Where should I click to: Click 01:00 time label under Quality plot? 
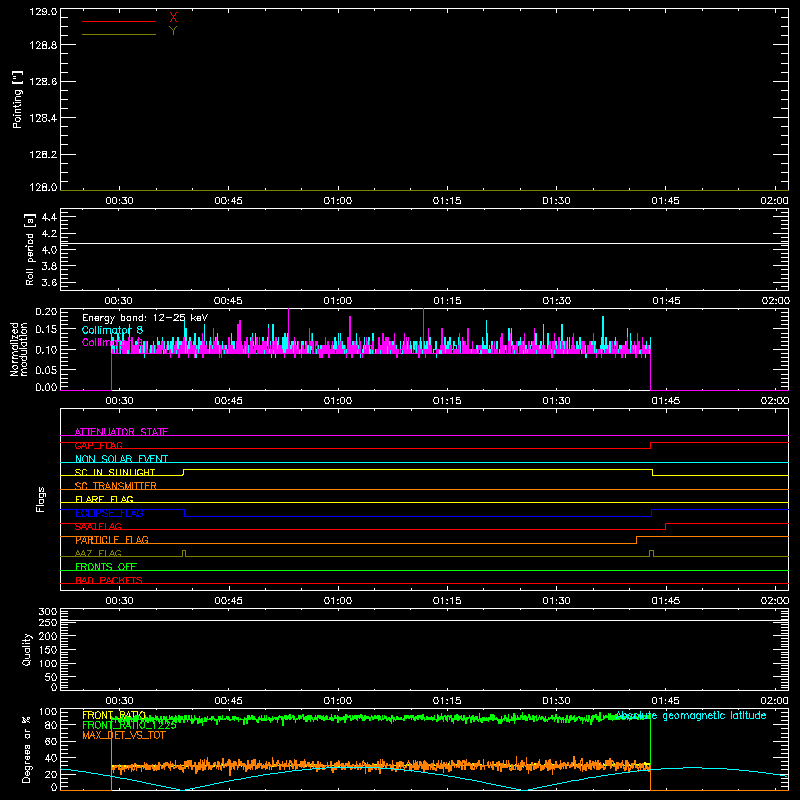click(338, 701)
